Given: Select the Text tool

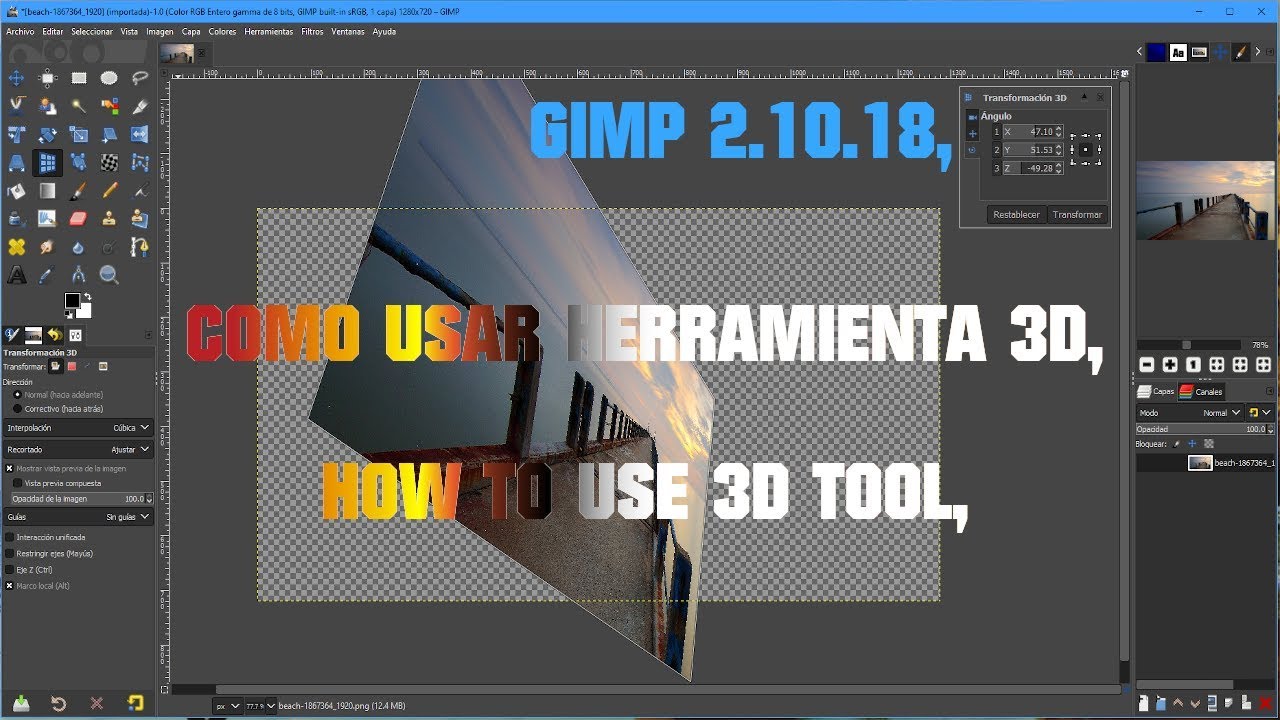Looking at the screenshot, I should tap(16, 274).
